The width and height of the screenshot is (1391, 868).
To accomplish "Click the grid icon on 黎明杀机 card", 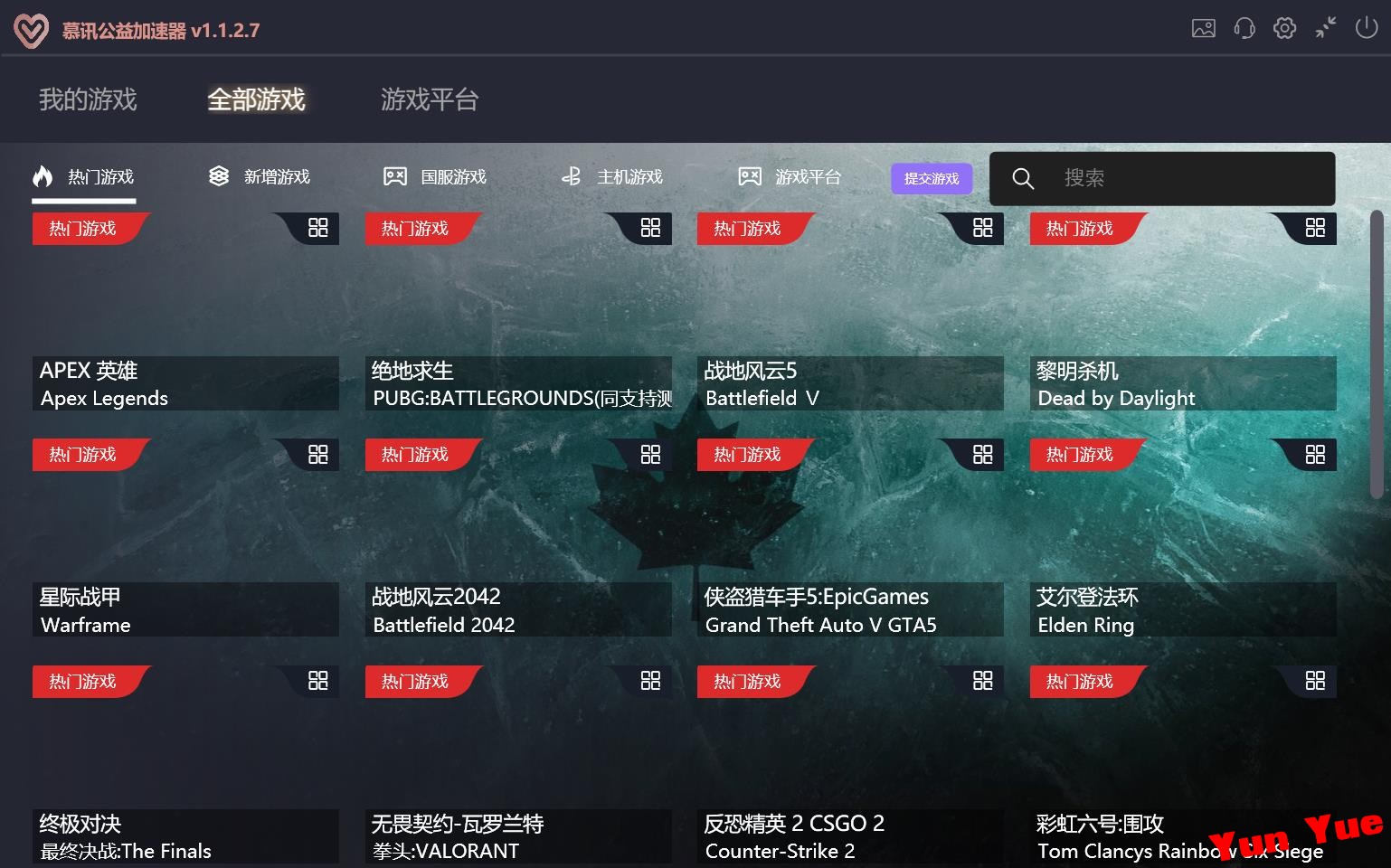I will [1316, 228].
